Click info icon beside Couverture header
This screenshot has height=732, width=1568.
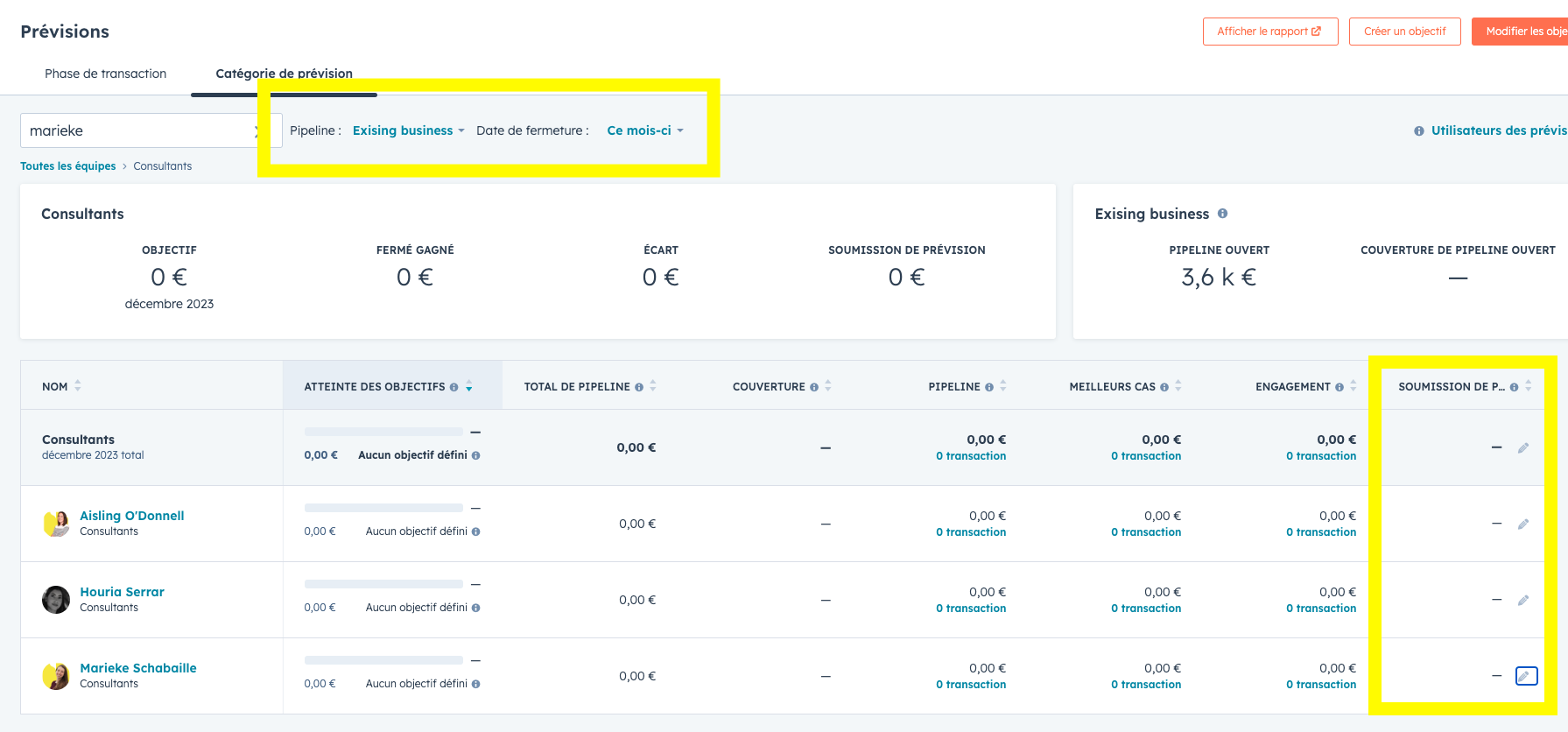(x=814, y=387)
